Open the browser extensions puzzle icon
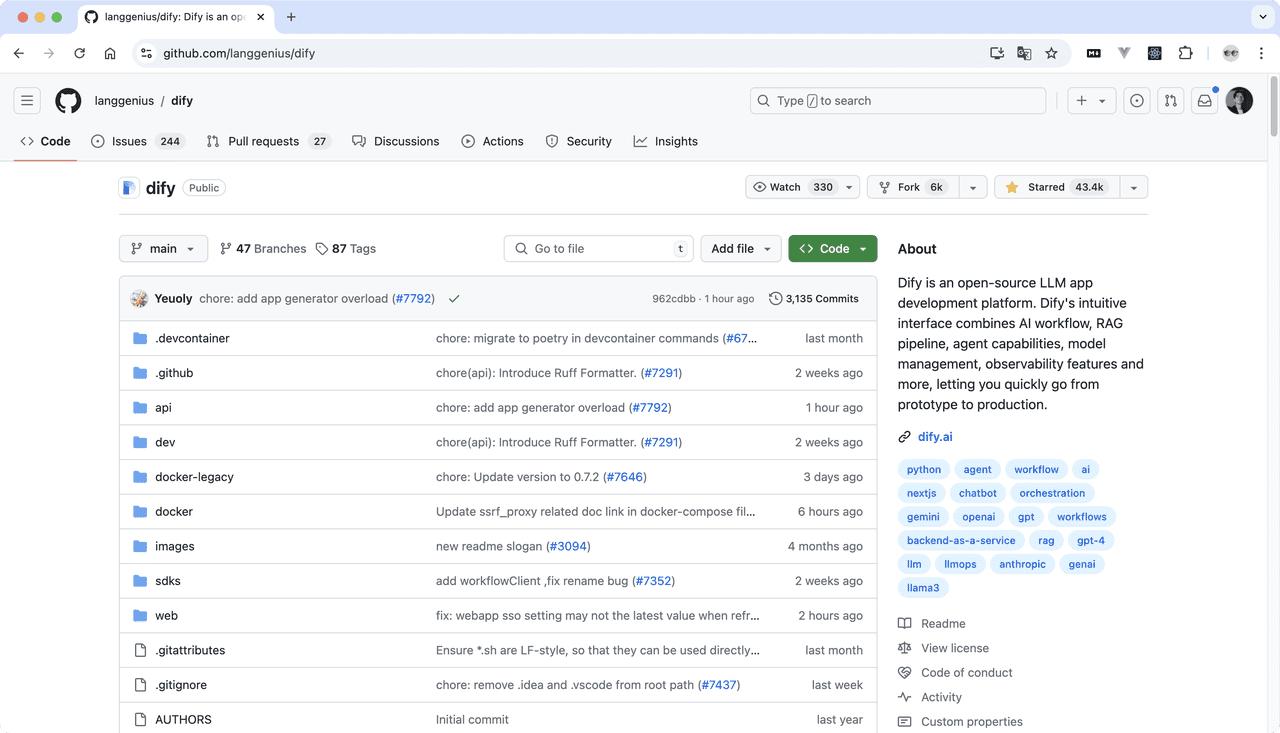The width and height of the screenshot is (1280, 733). [1186, 53]
